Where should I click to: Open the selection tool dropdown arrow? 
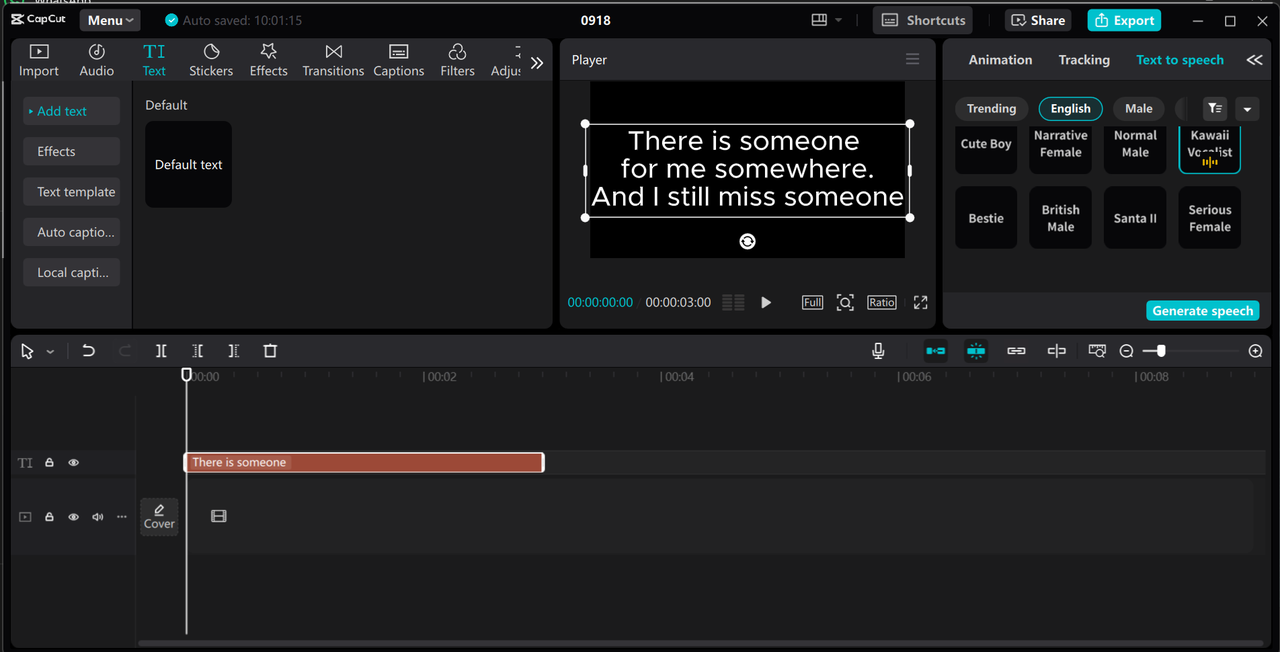[x=50, y=352]
